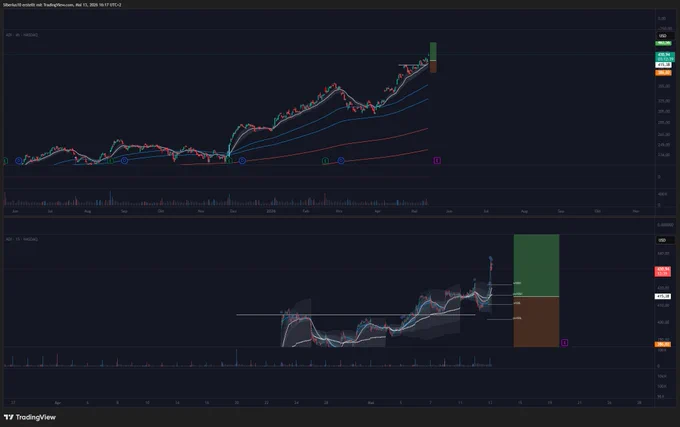680x427 pixels.
Task: Select the white horizontal line on lower chart
Action: (x=356, y=315)
